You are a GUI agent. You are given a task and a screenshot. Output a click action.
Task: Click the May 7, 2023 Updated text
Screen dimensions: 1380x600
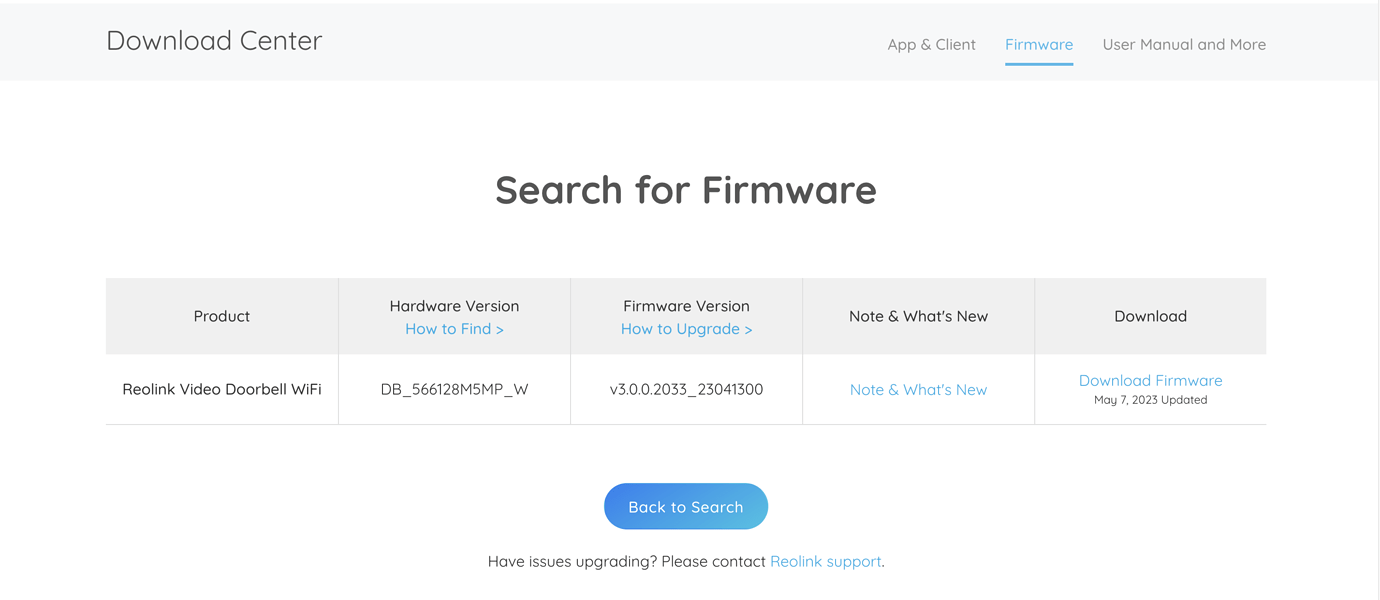click(1150, 400)
